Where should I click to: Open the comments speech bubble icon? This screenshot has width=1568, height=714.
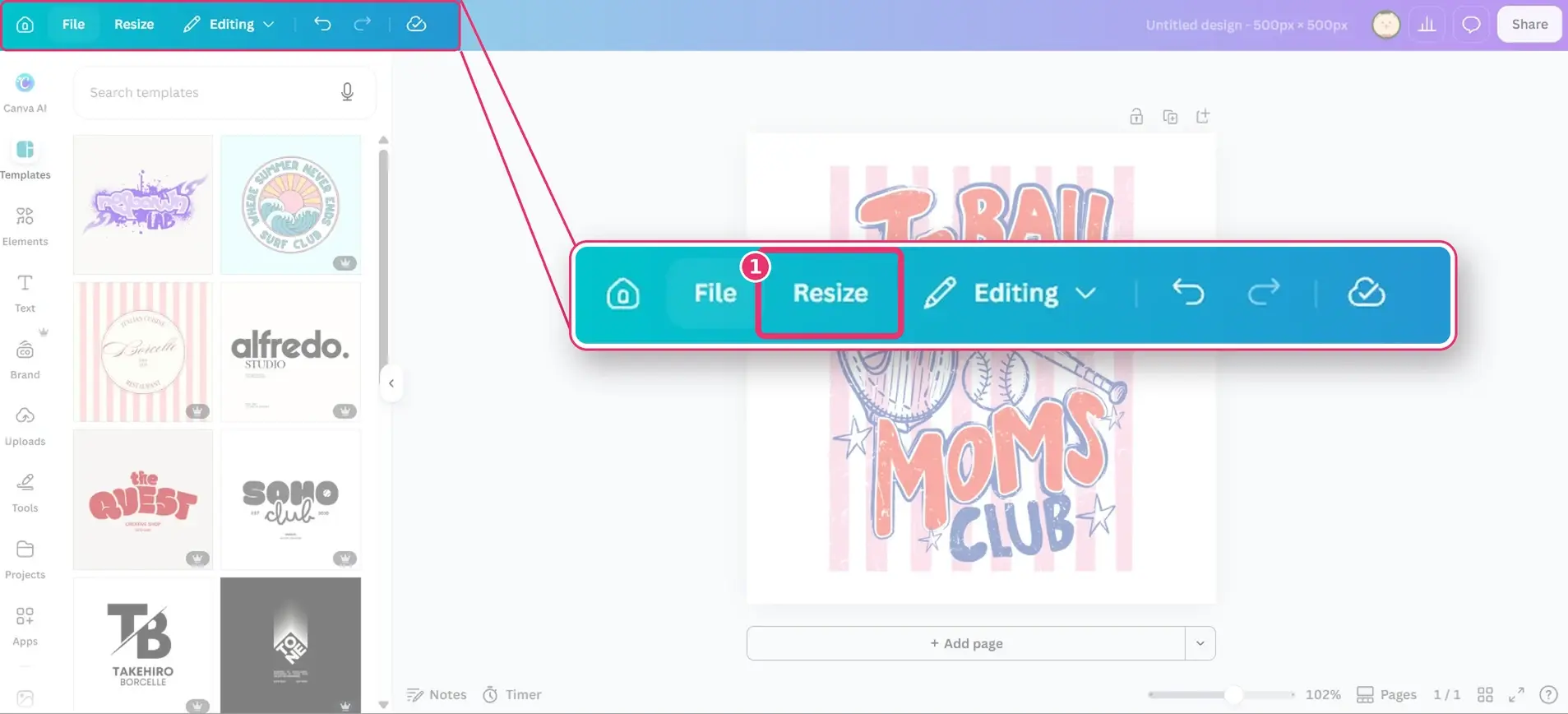pyautogui.click(x=1471, y=25)
